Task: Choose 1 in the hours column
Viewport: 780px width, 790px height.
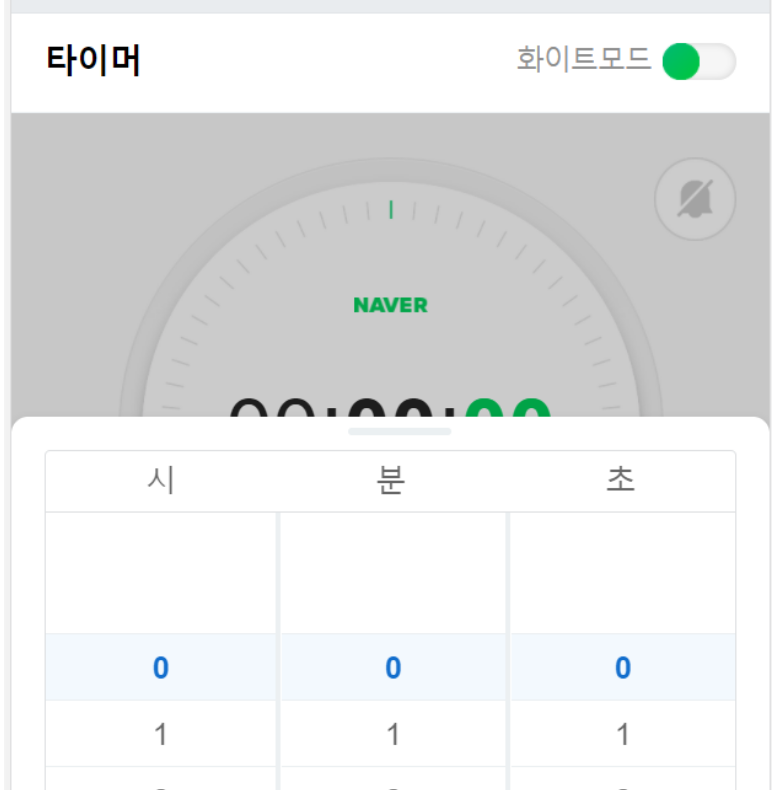Action: click(161, 734)
